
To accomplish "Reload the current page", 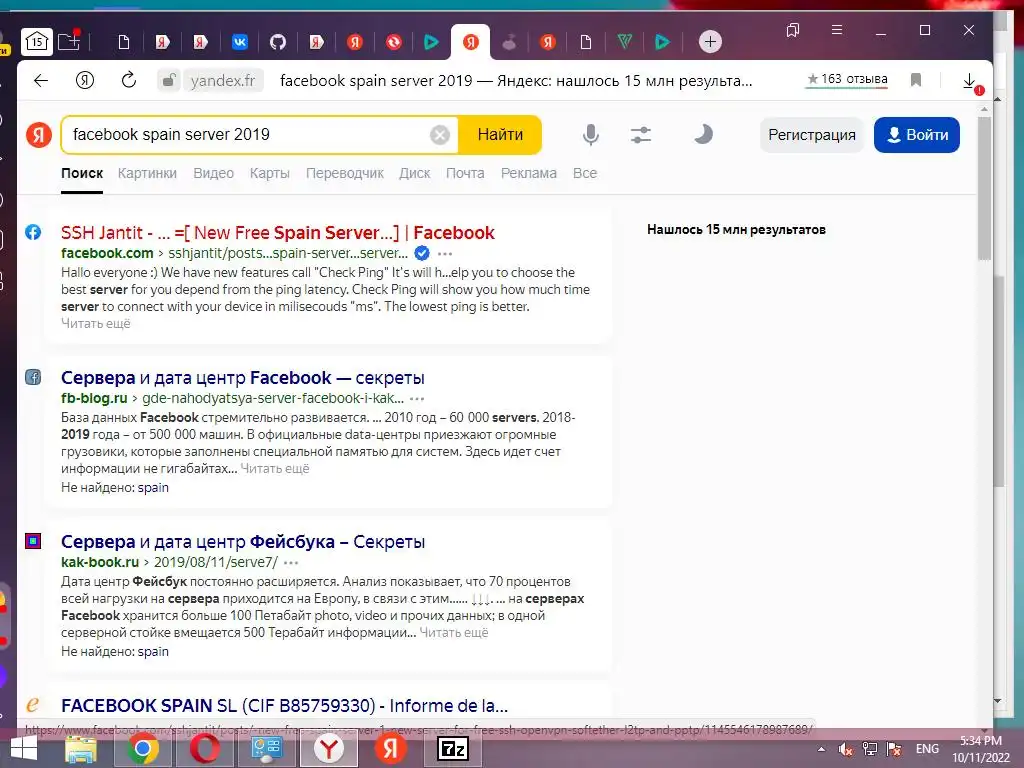I will [x=129, y=80].
